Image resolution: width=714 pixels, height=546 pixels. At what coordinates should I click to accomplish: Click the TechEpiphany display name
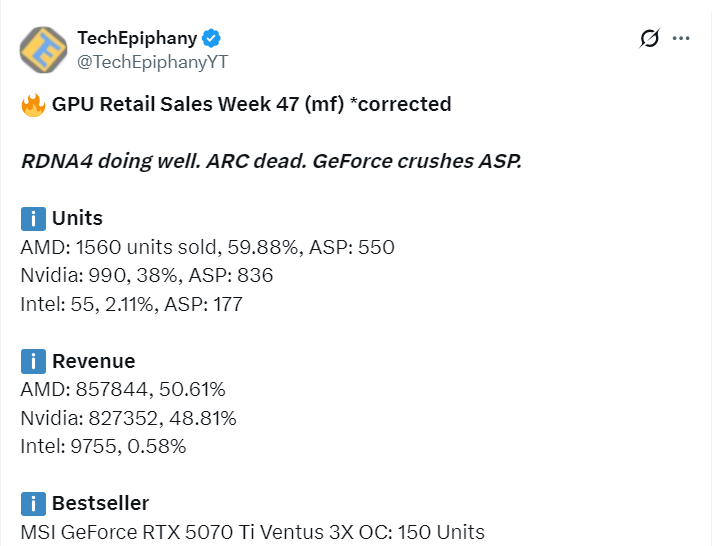point(137,38)
